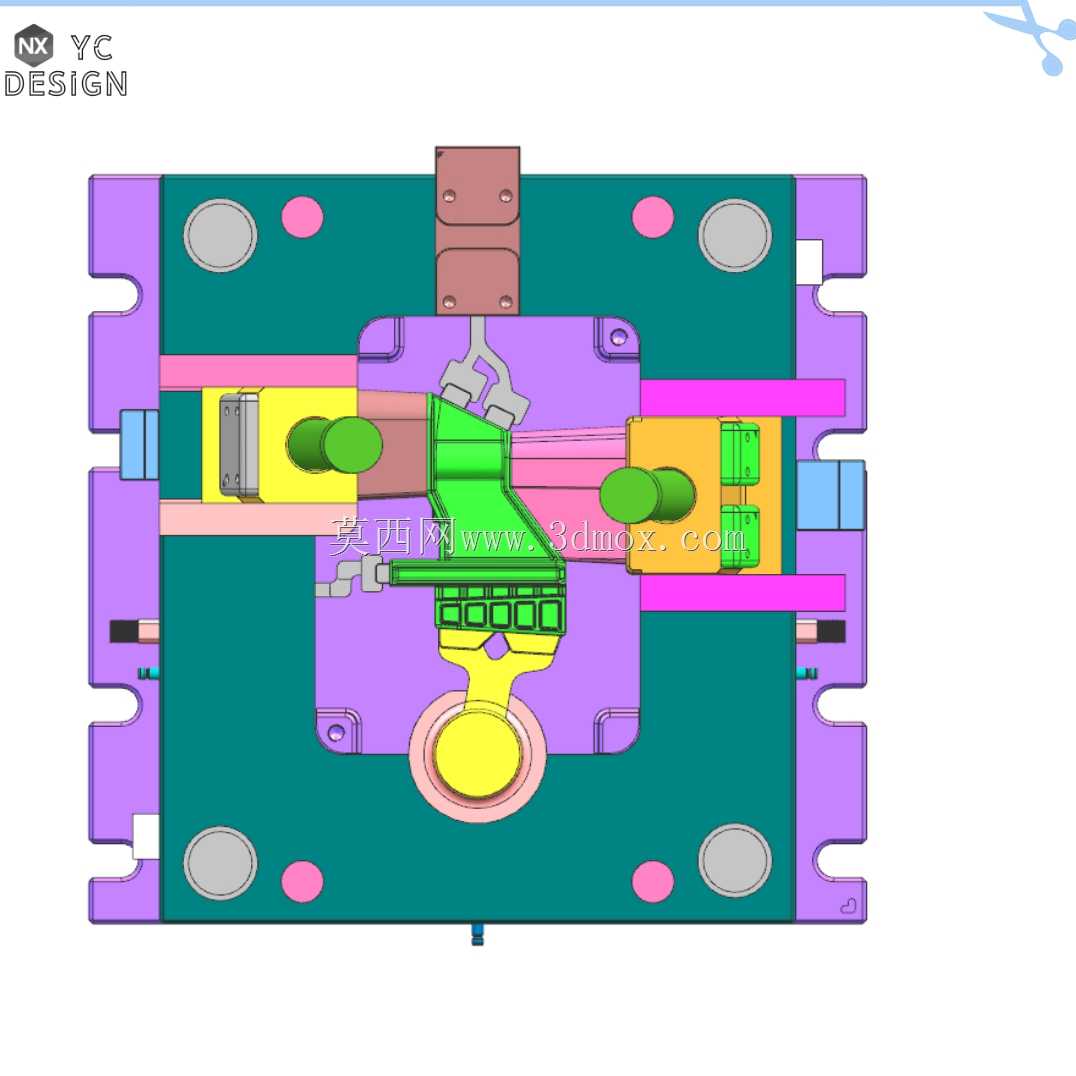Select the blue block on left plate edge
This screenshot has width=1076, height=1076.
coord(139,445)
